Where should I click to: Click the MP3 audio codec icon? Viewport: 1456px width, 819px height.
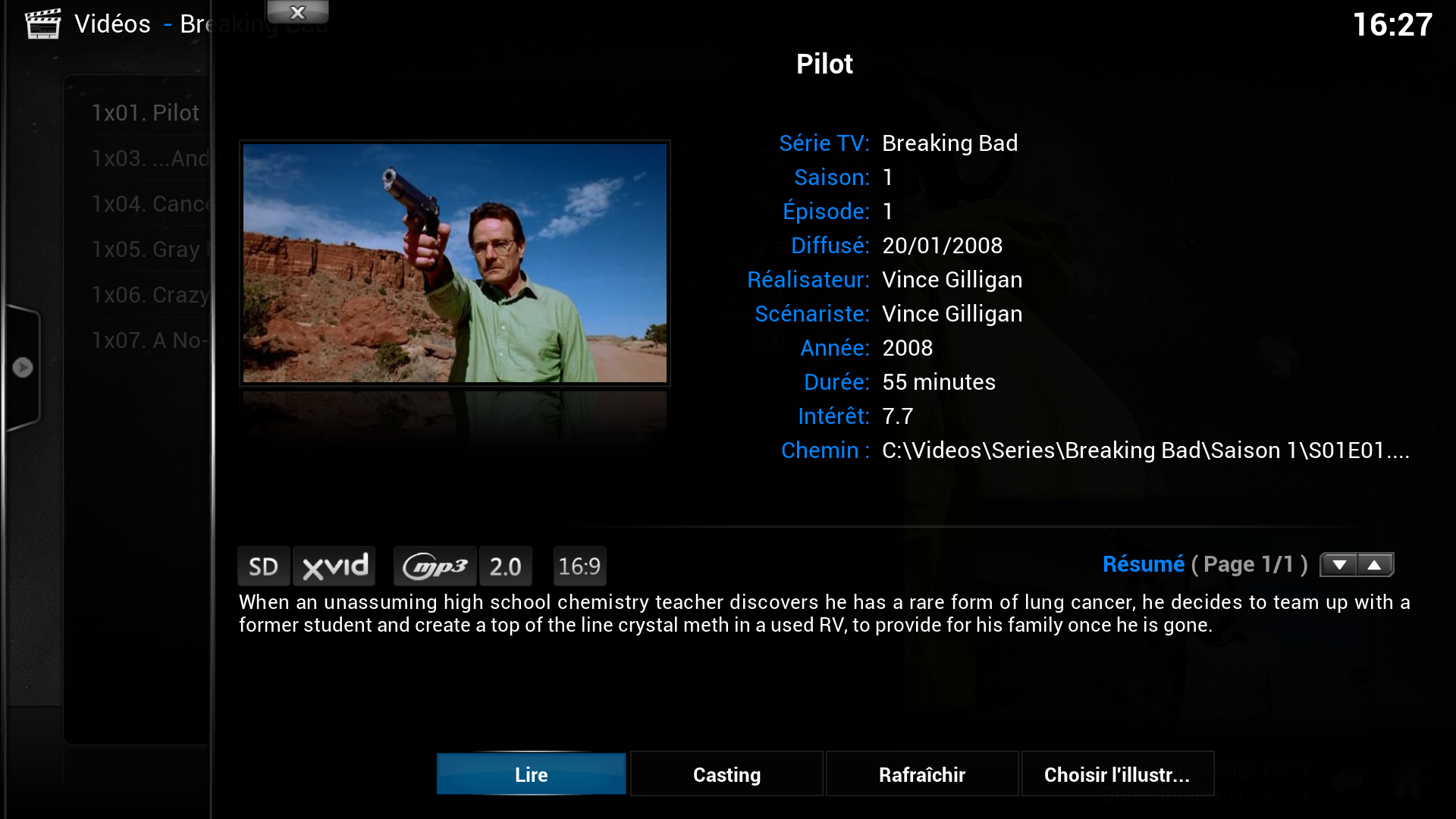(435, 566)
